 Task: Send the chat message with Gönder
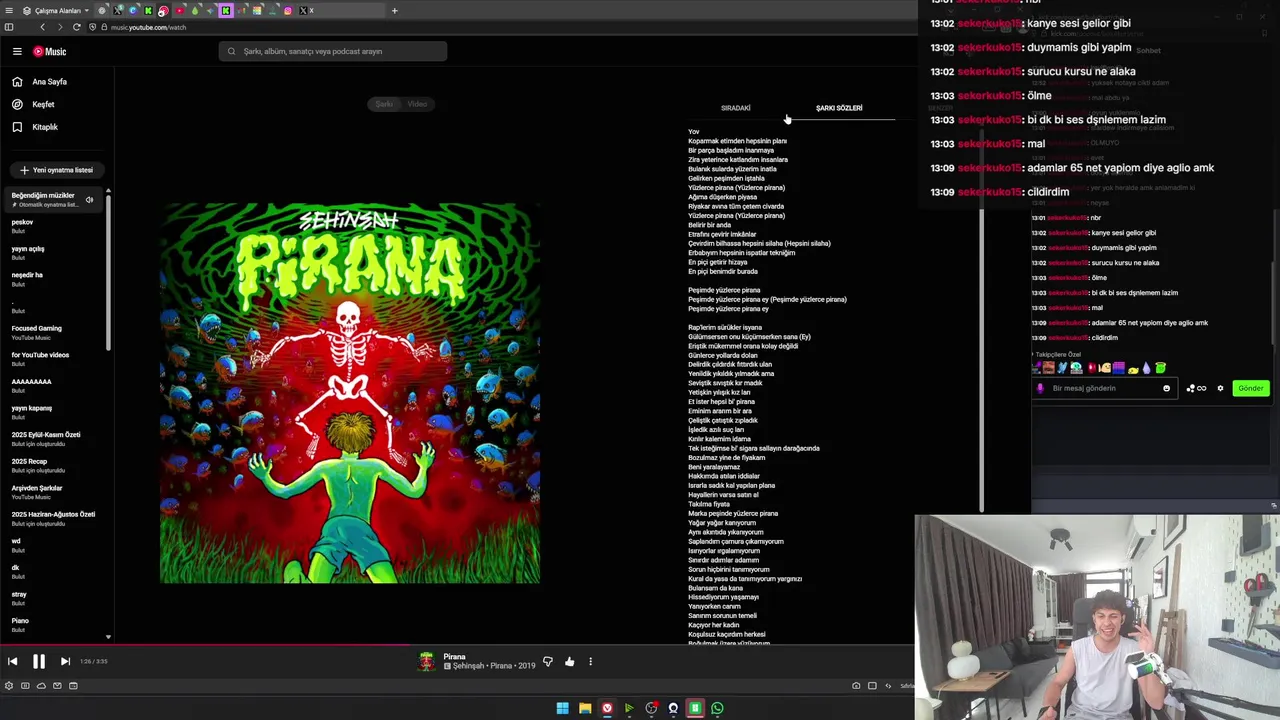click(1251, 388)
